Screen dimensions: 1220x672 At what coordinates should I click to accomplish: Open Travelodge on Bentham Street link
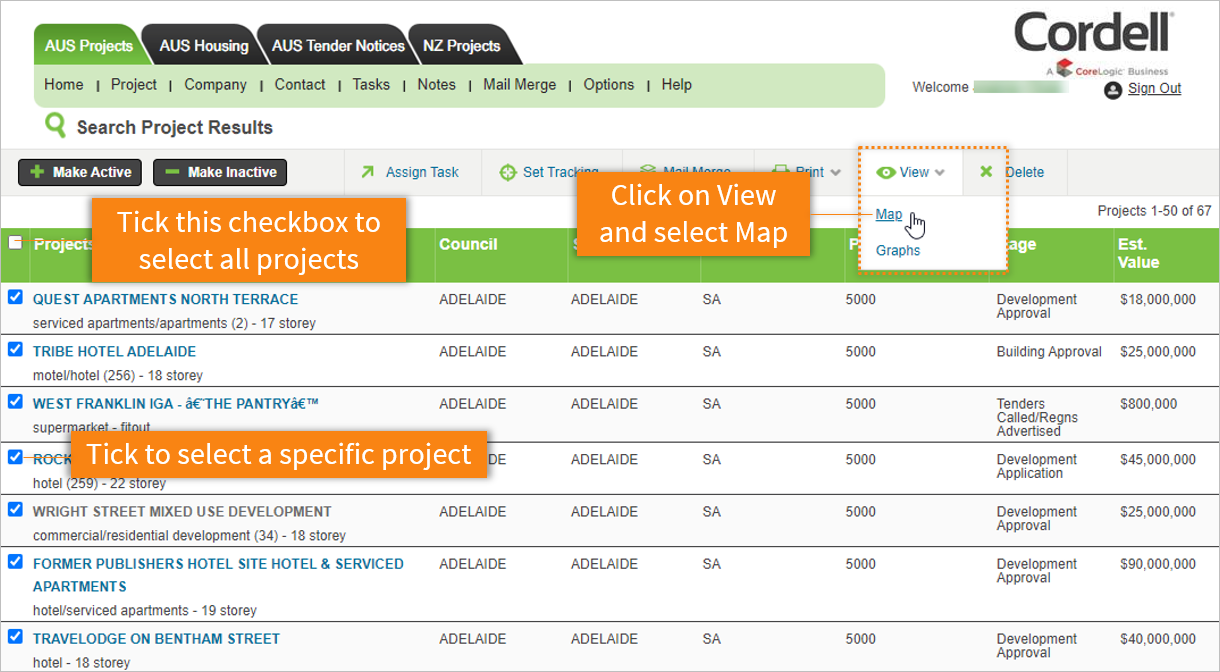click(156, 638)
